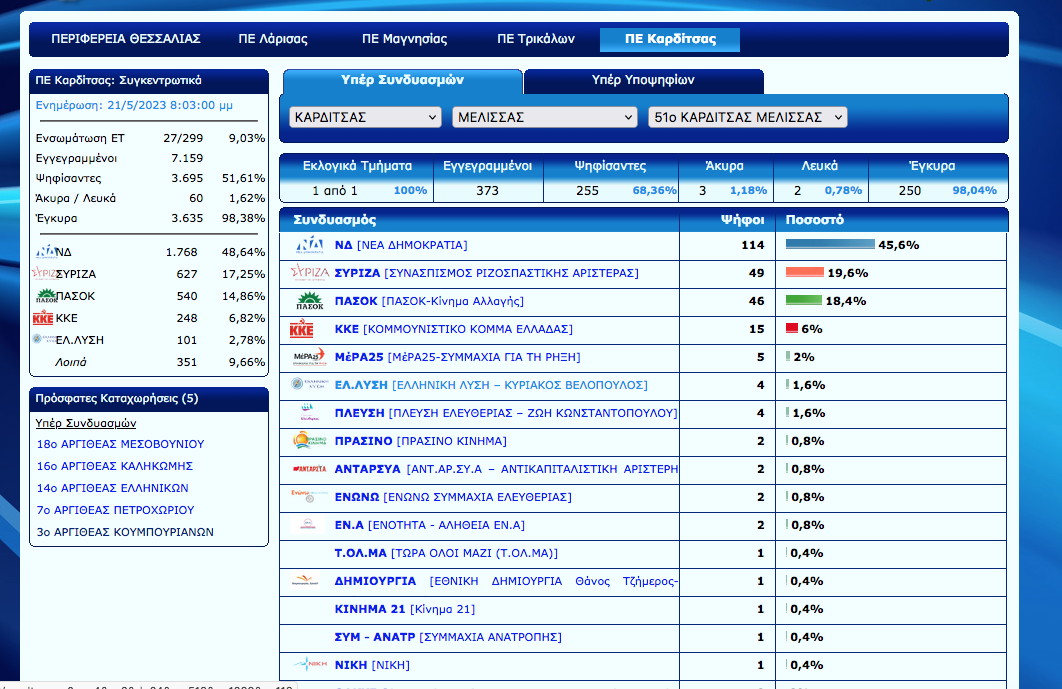Go to the ΠΕ Τρικάλων tab

[536, 39]
